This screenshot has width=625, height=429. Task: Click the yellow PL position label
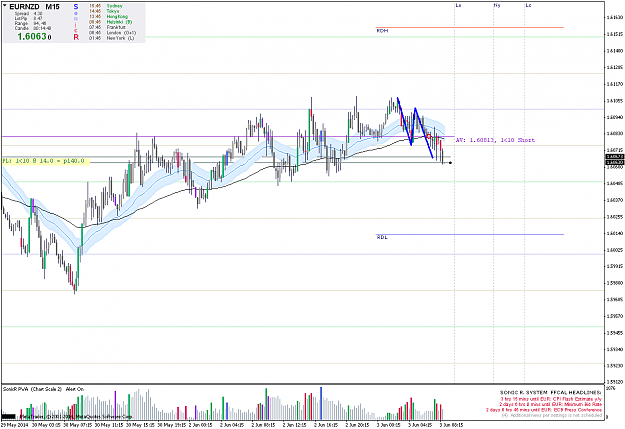[45, 161]
